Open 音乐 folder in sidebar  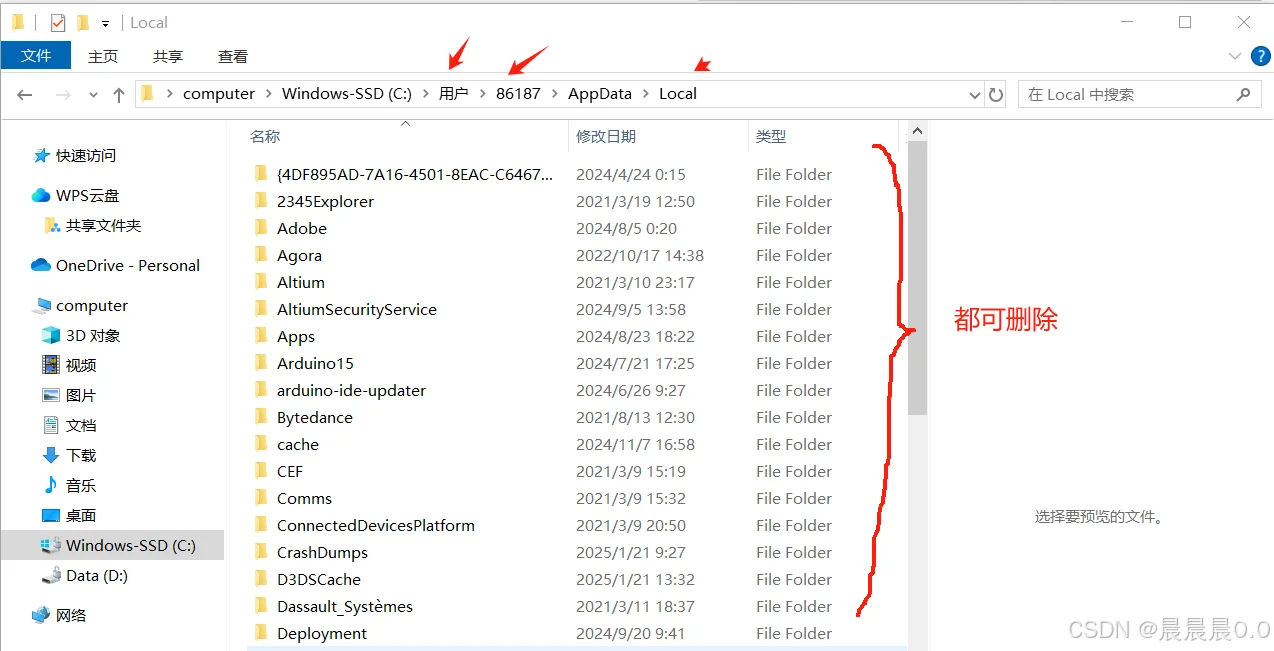click(x=69, y=485)
